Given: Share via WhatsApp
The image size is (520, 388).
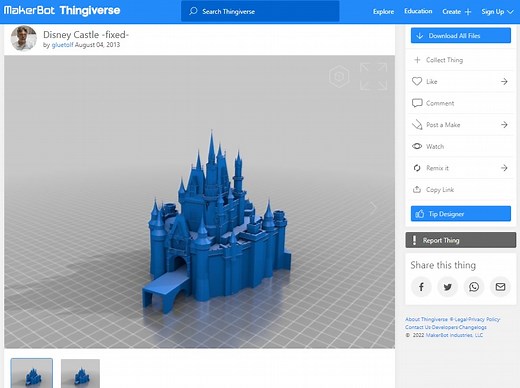Looking at the screenshot, I should tap(474, 287).
